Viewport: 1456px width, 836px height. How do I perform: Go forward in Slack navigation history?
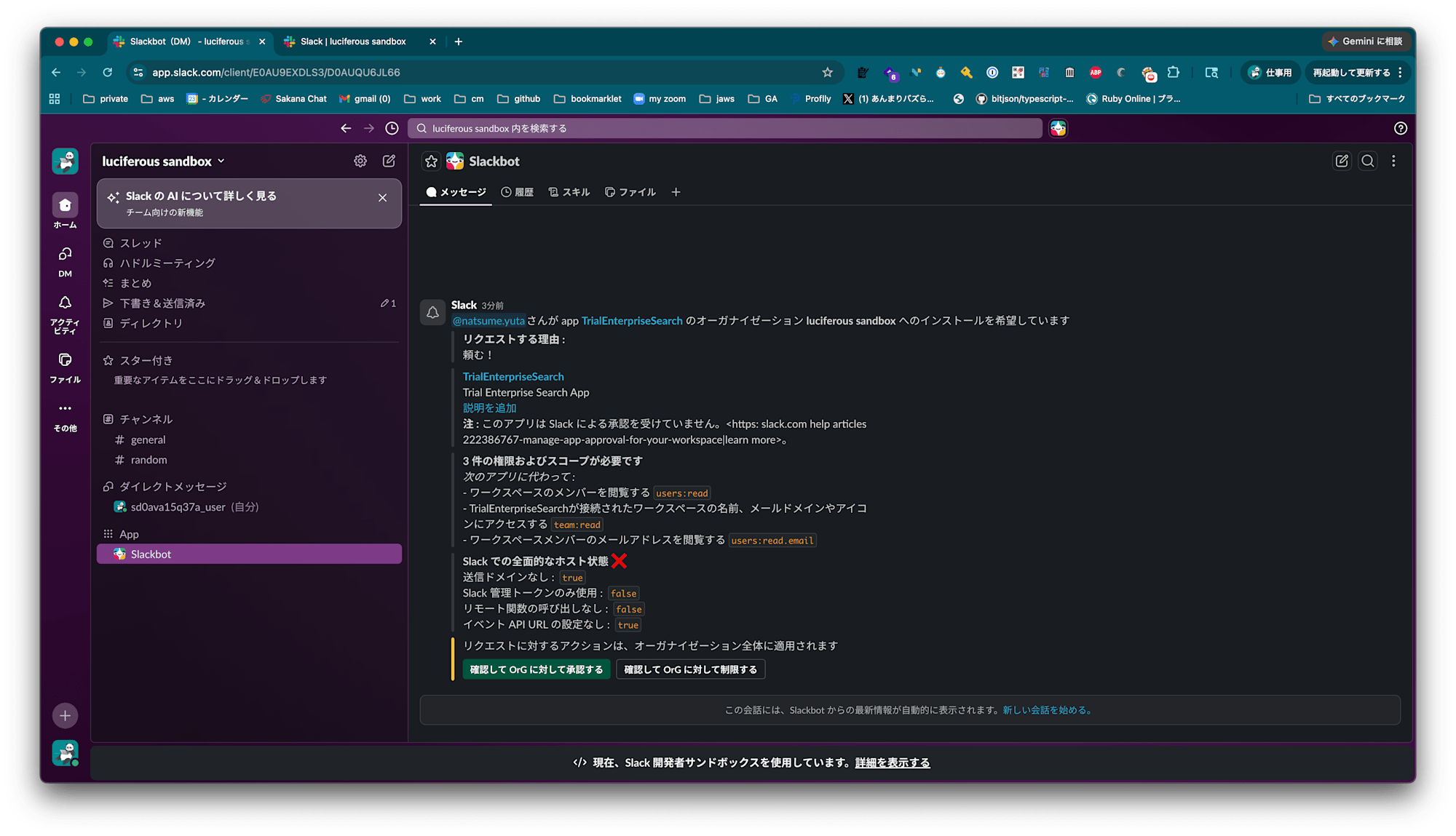point(369,128)
